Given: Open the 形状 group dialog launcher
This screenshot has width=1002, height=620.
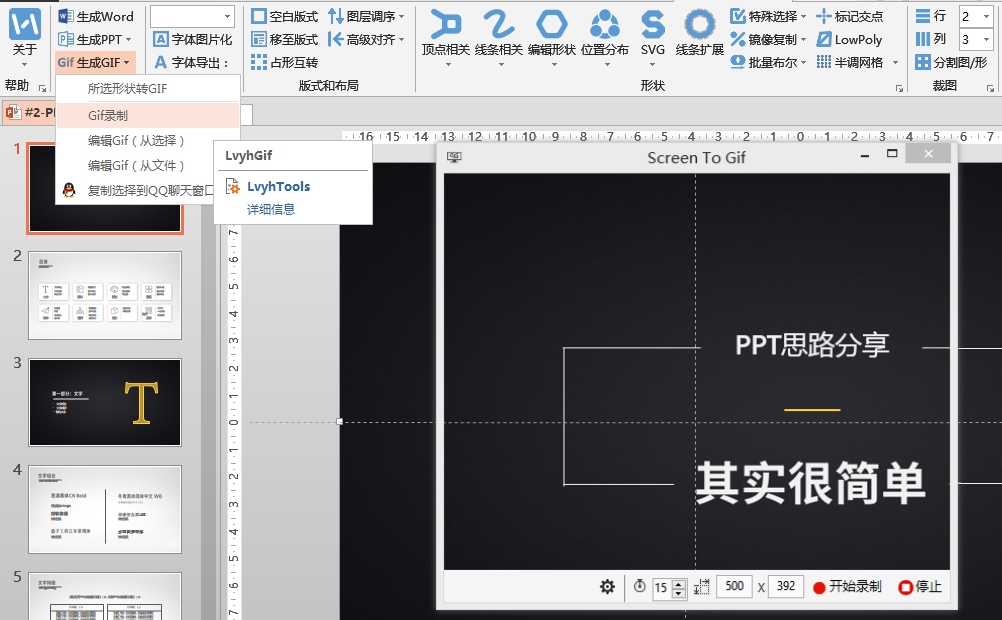Looking at the screenshot, I should click(x=899, y=88).
